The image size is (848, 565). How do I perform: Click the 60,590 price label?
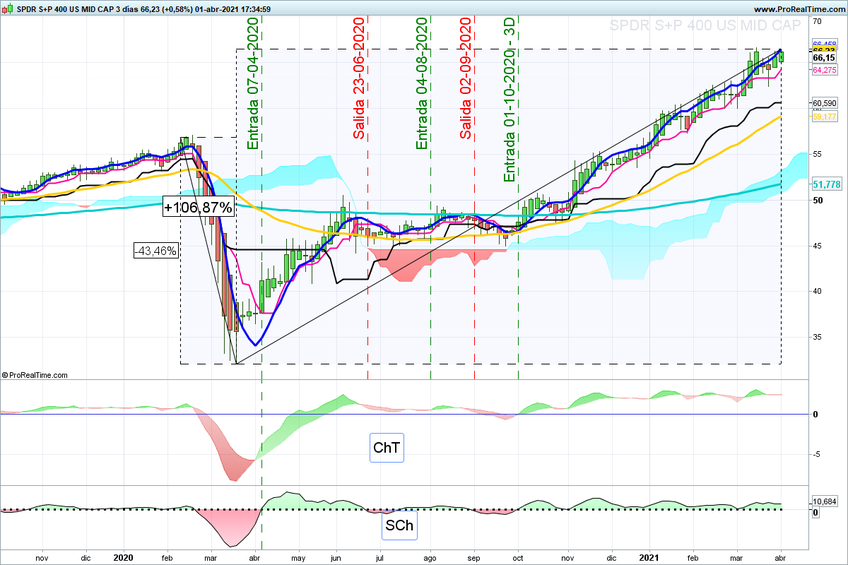coord(824,103)
